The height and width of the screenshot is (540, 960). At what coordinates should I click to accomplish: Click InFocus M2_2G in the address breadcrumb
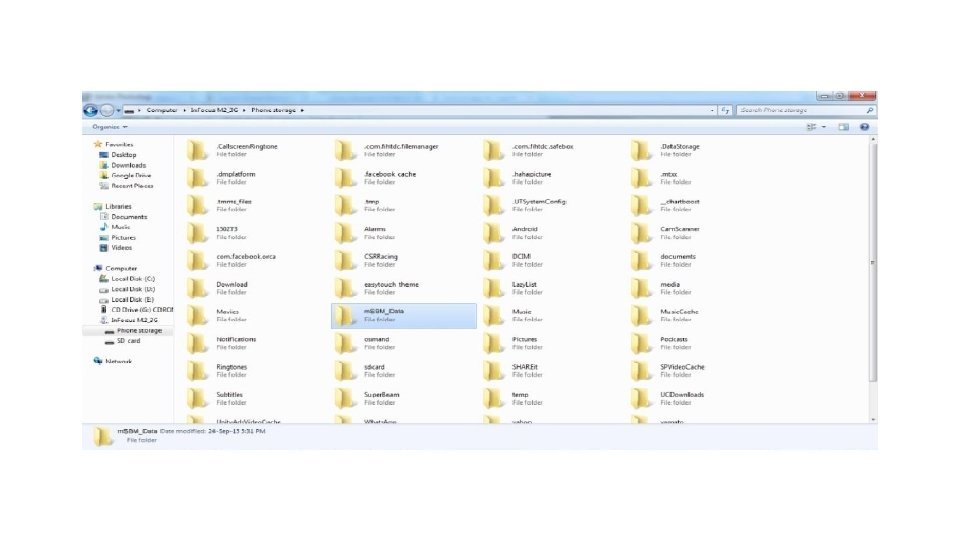click(x=214, y=110)
